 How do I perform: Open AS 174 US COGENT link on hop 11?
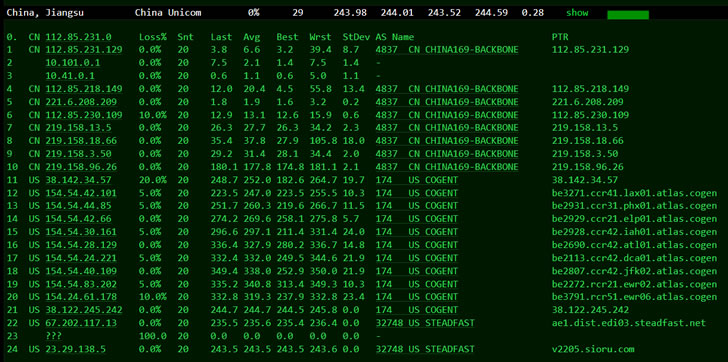coord(417,180)
